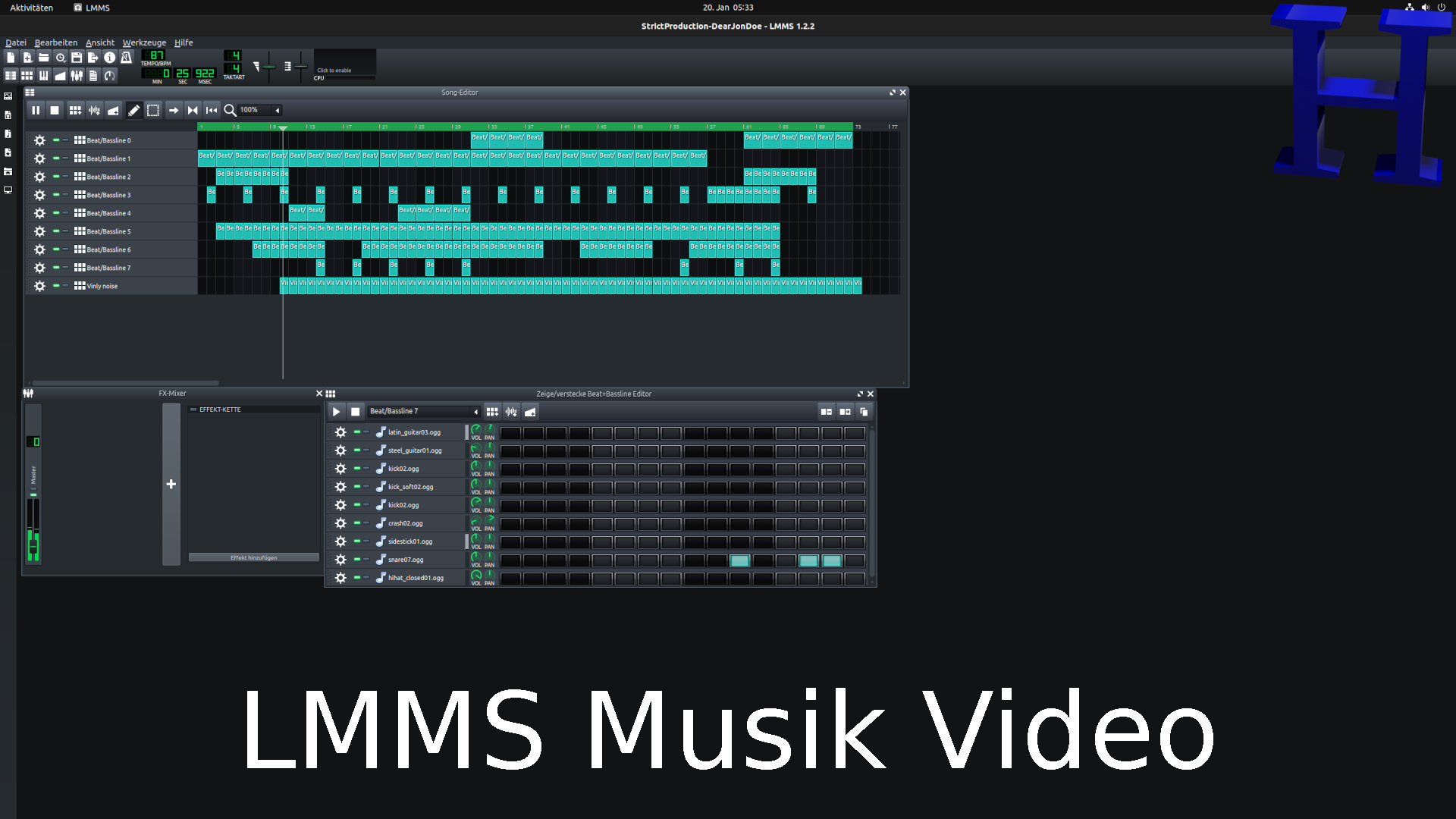Mute the crash02.ogg track
Screen dimensions: 1456x819
(x=357, y=522)
